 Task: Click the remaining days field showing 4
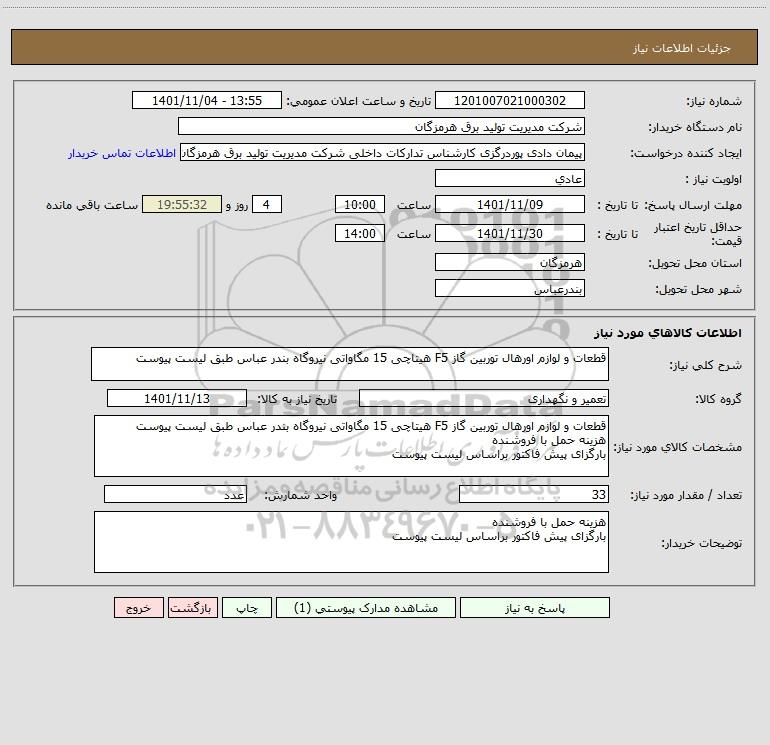click(267, 205)
